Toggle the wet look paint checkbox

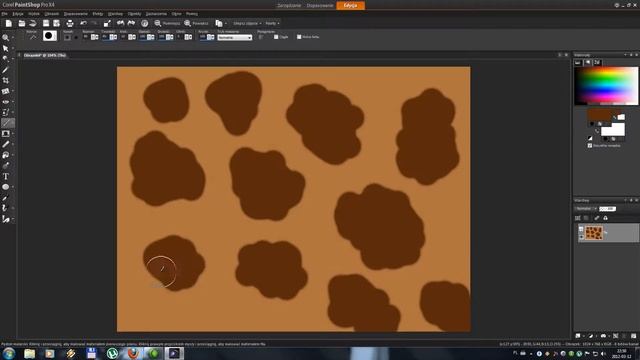[x=299, y=37]
